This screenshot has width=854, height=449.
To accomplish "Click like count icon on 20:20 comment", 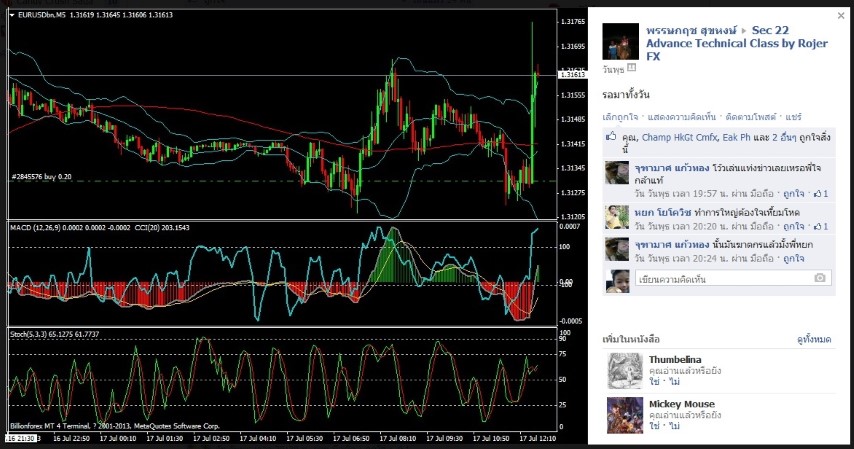I will [x=821, y=226].
